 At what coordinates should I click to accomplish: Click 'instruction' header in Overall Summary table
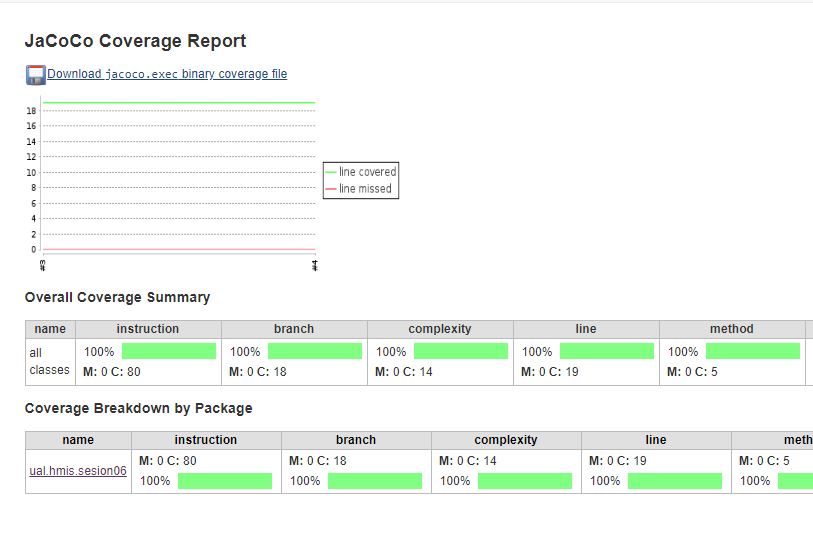tap(148, 329)
